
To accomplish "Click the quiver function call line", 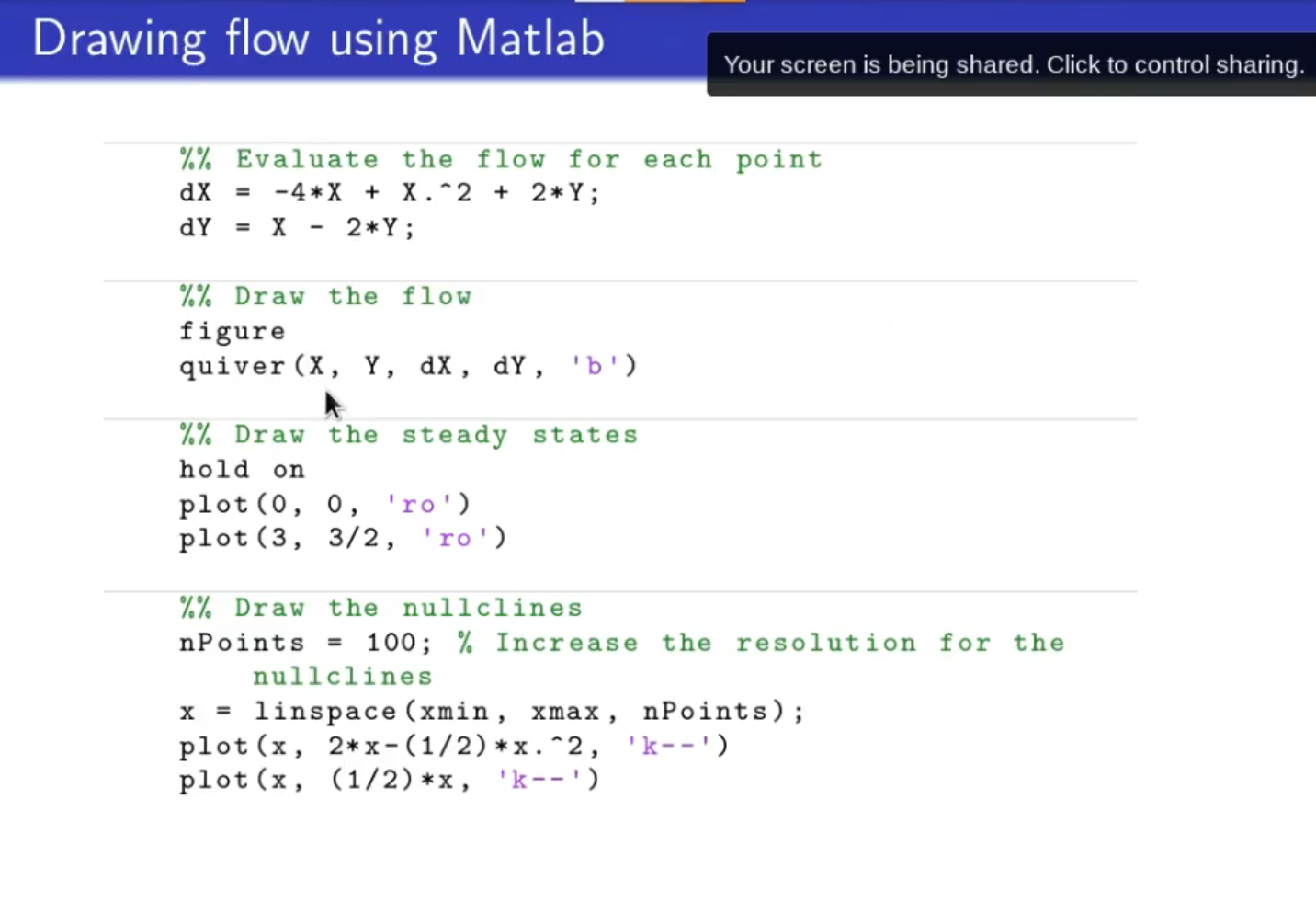I will click(x=407, y=366).
